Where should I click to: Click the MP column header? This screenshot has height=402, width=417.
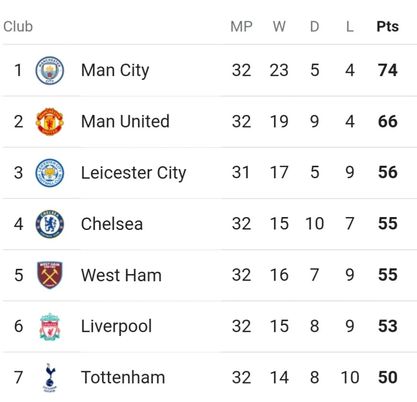tap(241, 27)
